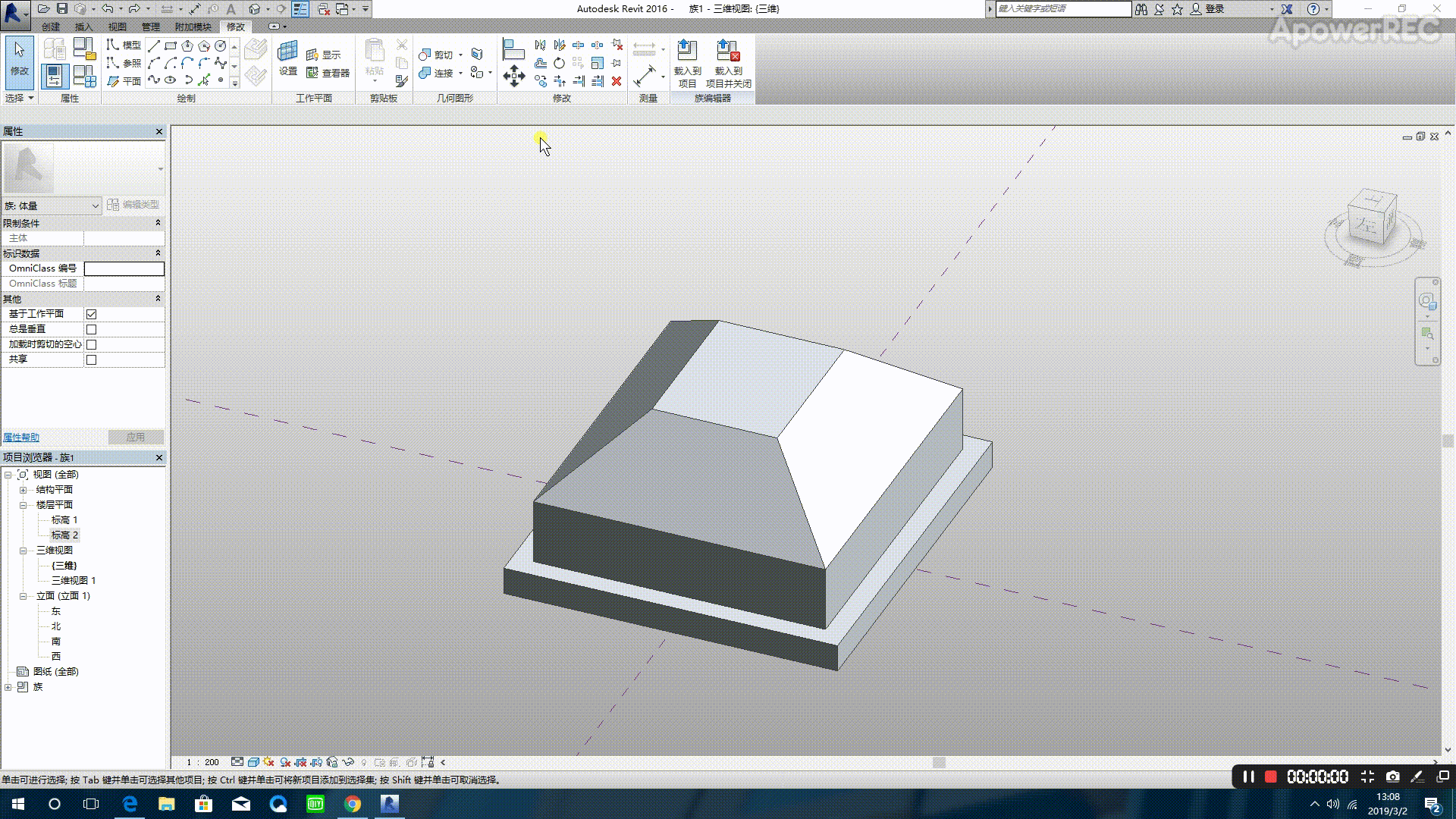Click the red Delete icon

617,81
